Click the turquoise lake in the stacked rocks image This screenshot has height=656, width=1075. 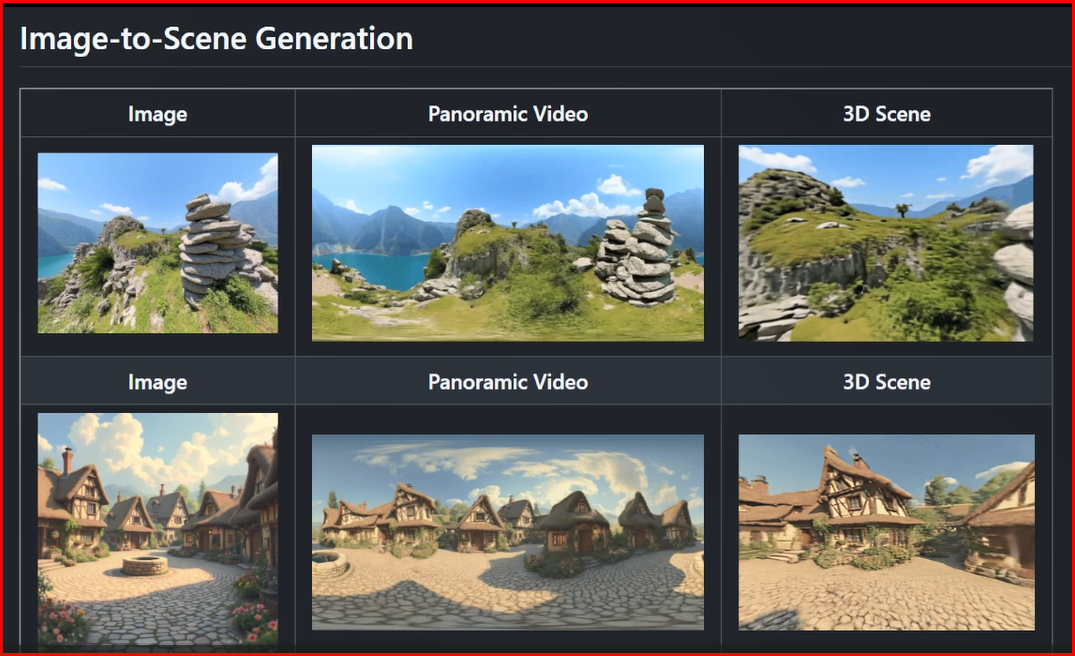[55, 265]
